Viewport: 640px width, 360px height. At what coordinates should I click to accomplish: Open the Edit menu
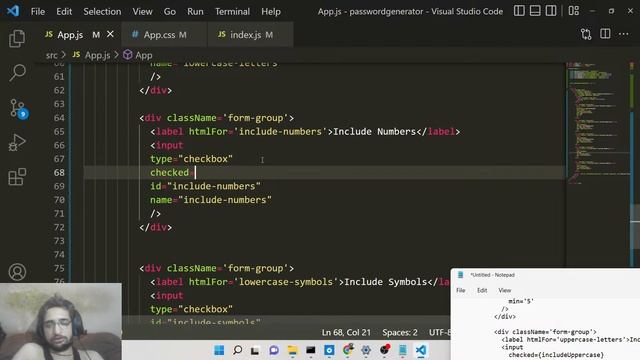tap(64, 11)
